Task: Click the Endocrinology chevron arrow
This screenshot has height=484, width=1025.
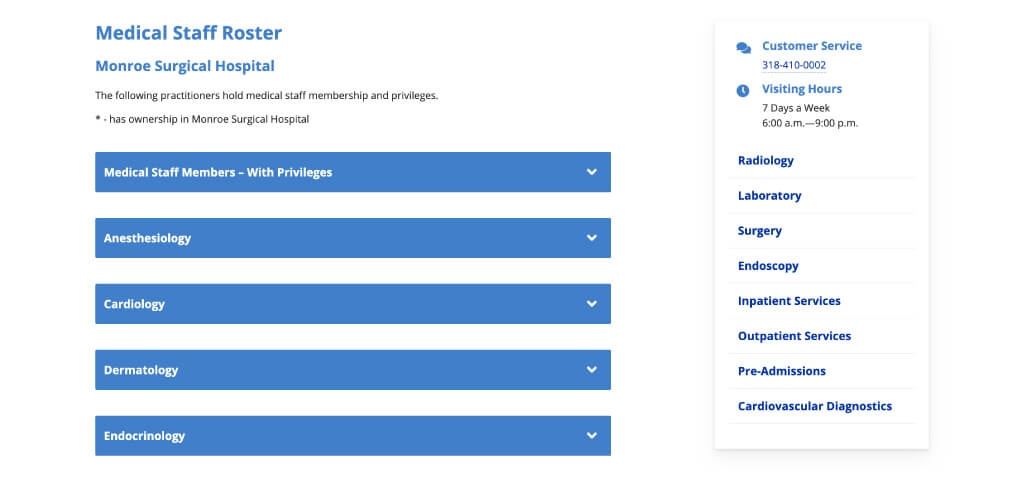Action: point(592,436)
